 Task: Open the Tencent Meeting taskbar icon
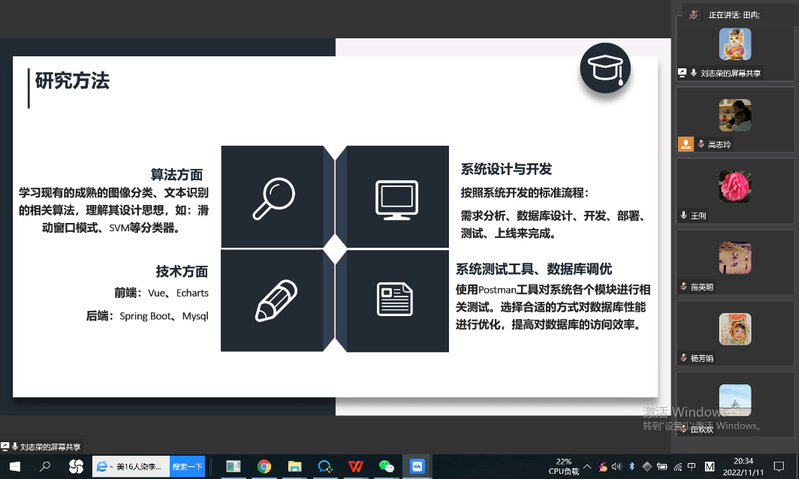click(418, 466)
